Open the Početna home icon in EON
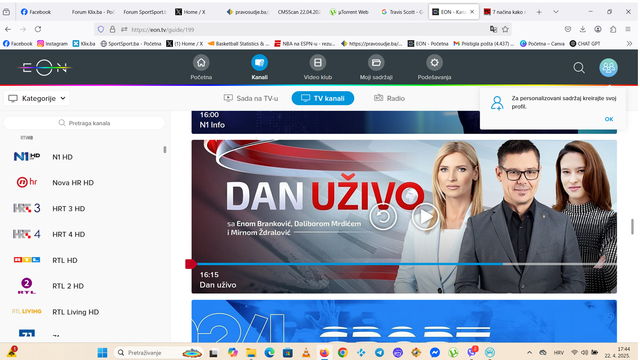Viewport: 640px width, 360px height. click(201, 63)
